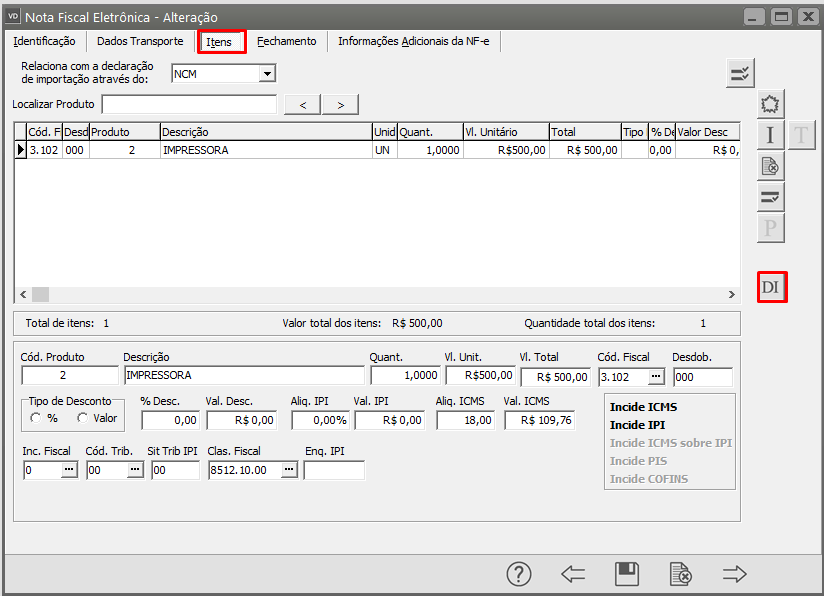Go back using the left arrow icon
Viewport: 824px width, 596px height.
point(573,574)
